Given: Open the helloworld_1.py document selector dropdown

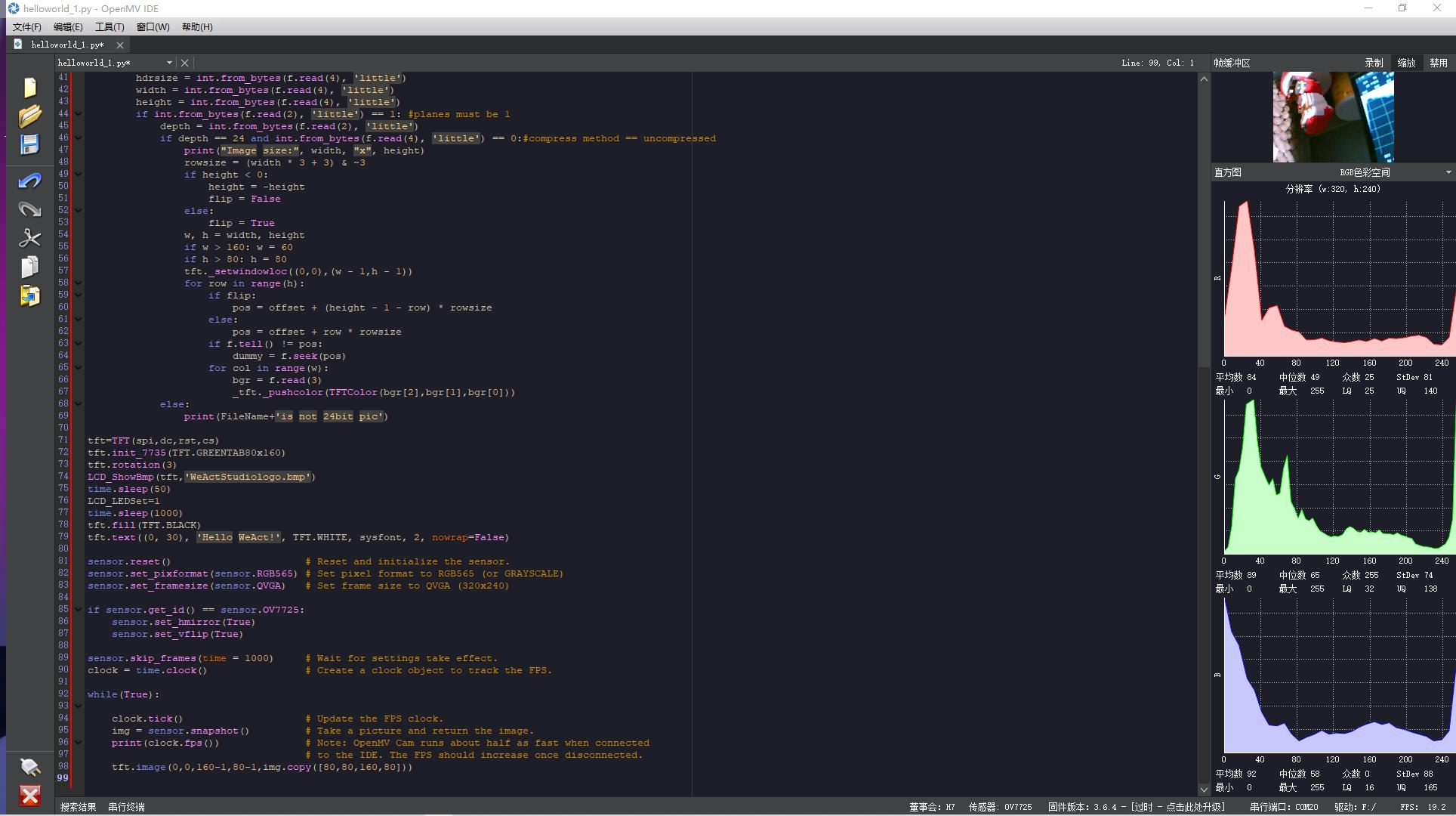Looking at the screenshot, I should pos(168,63).
